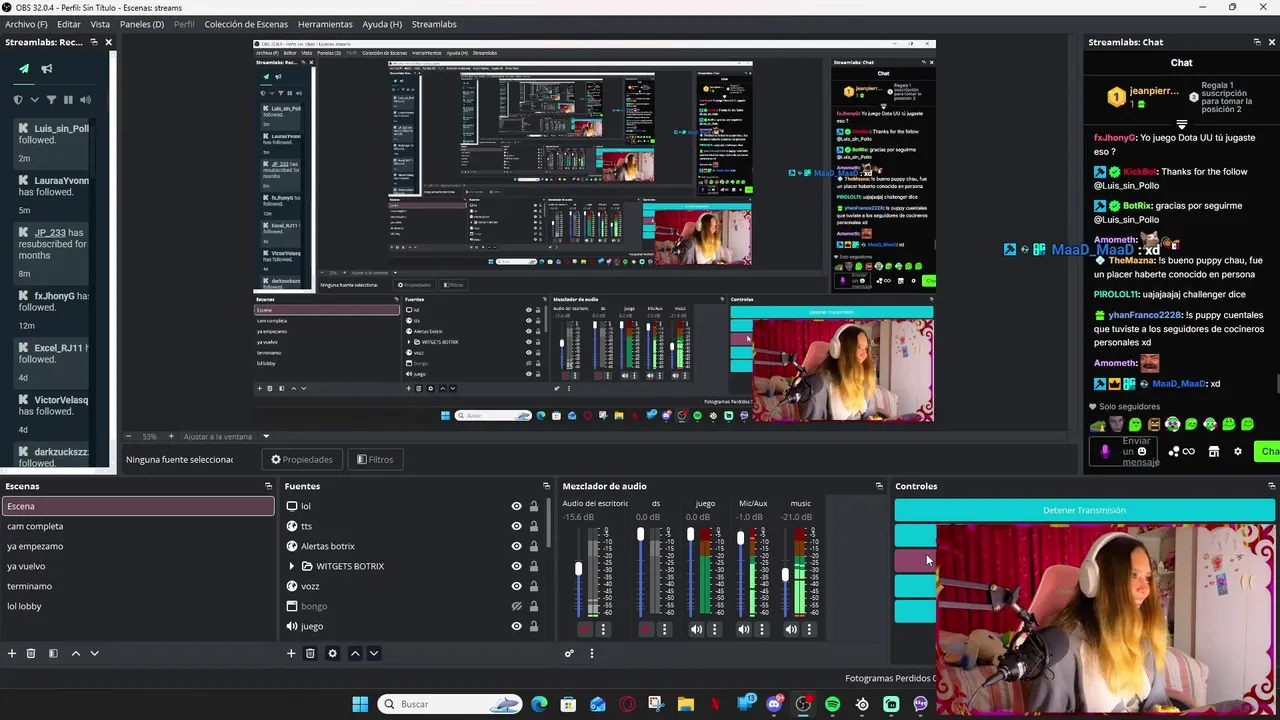Viewport: 1280px width, 720px height.
Task: Delete the selected scene using trash icon
Action: click(x=31, y=653)
